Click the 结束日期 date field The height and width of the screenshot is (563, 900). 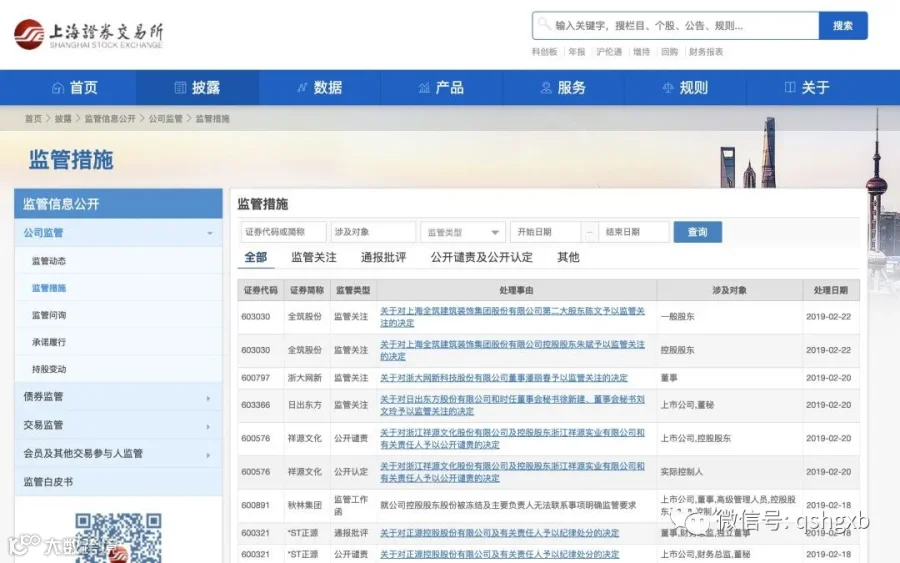pyautogui.click(x=634, y=232)
